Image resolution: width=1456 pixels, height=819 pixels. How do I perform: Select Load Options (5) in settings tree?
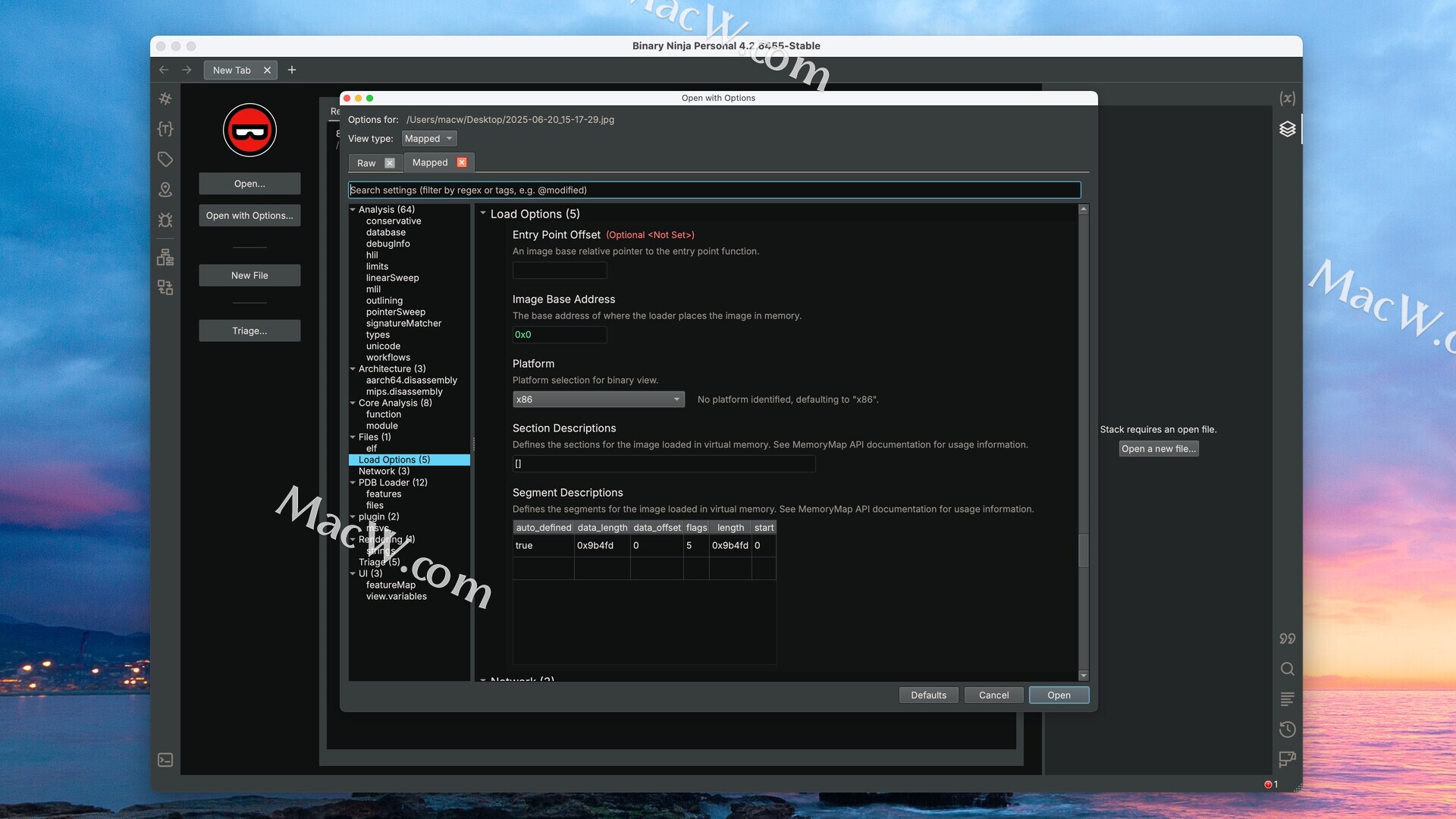coord(409,460)
